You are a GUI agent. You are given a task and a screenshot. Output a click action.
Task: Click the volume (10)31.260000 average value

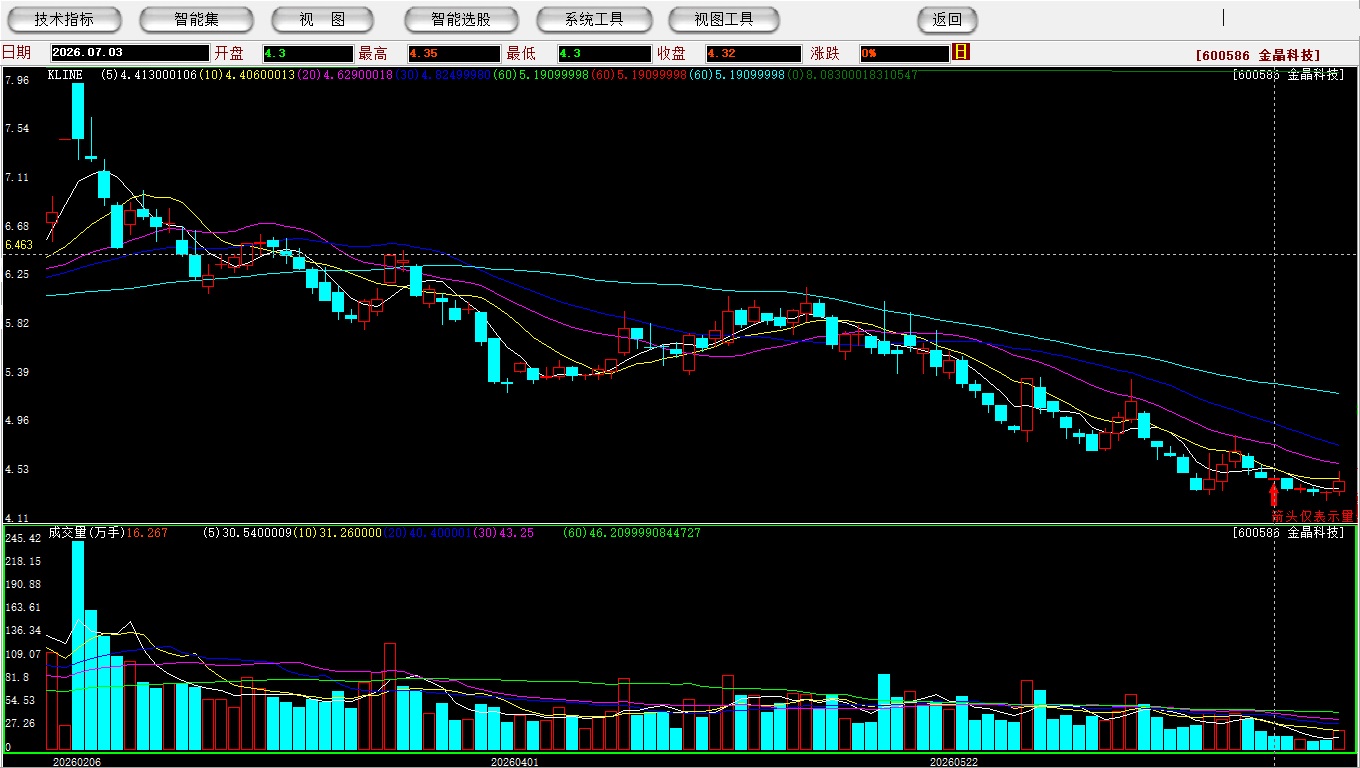(x=336, y=533)
